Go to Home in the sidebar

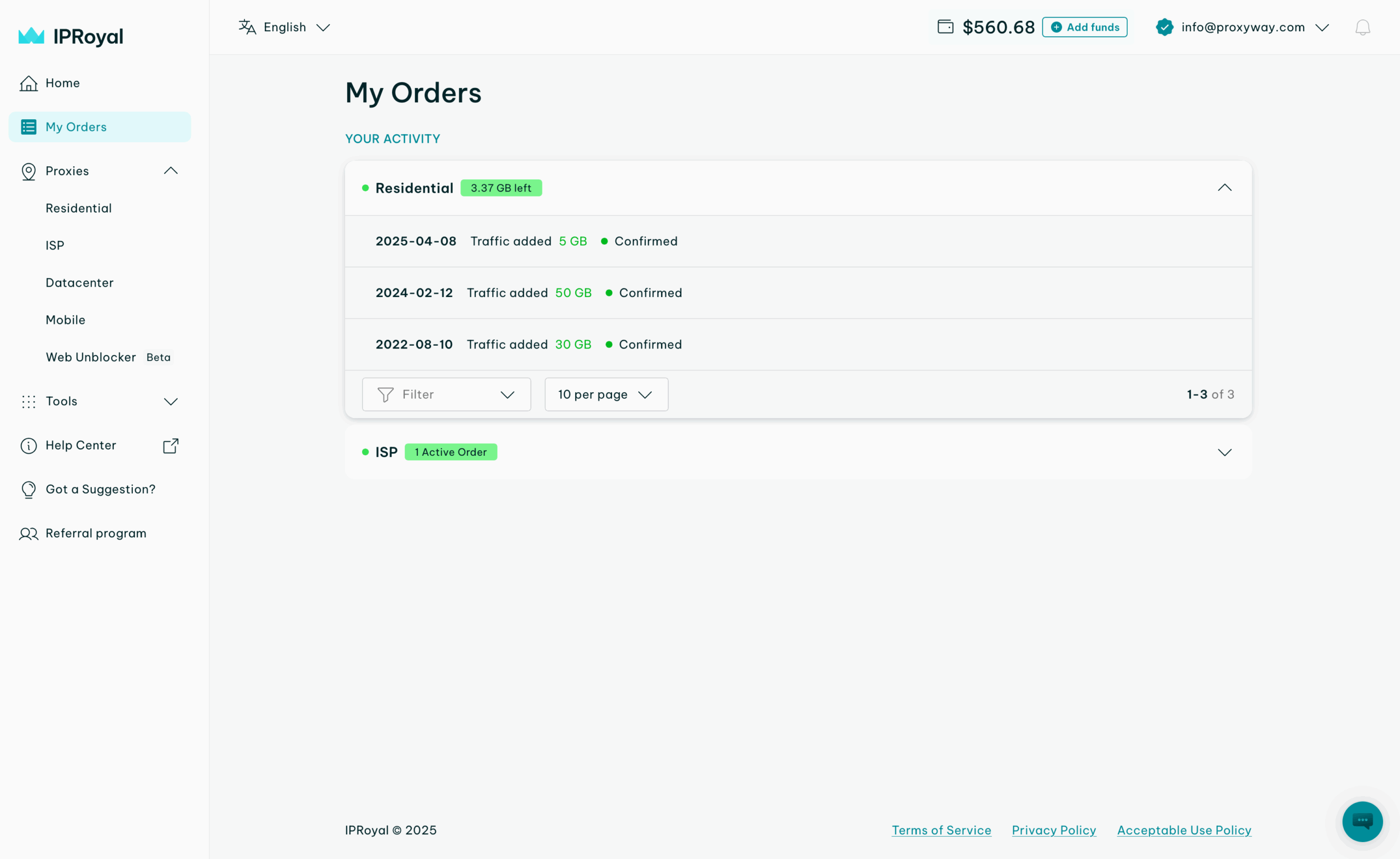click(x=62, y=83)
